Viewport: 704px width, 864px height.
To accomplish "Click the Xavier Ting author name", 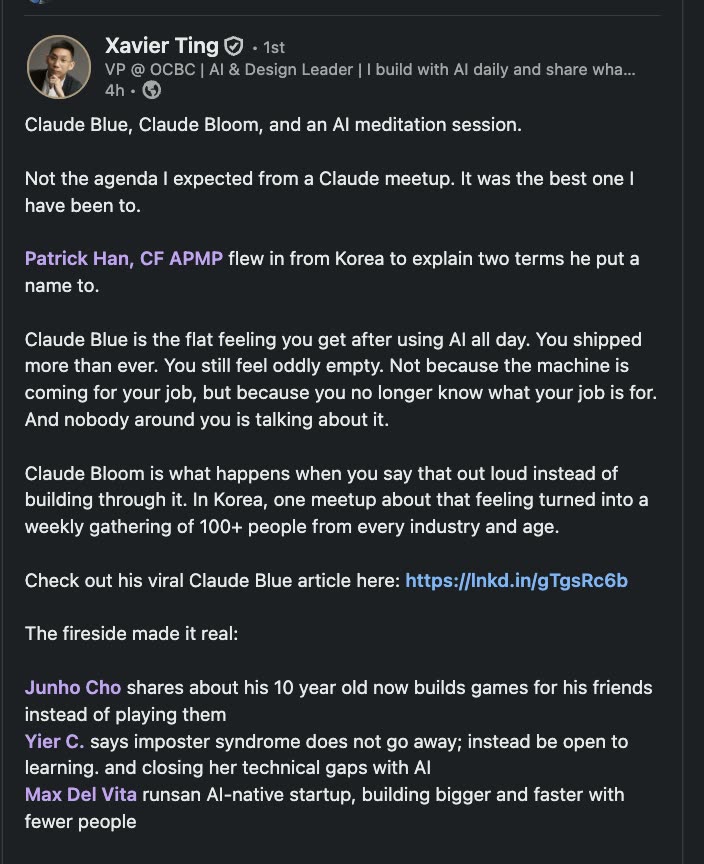I will (161, 46).
